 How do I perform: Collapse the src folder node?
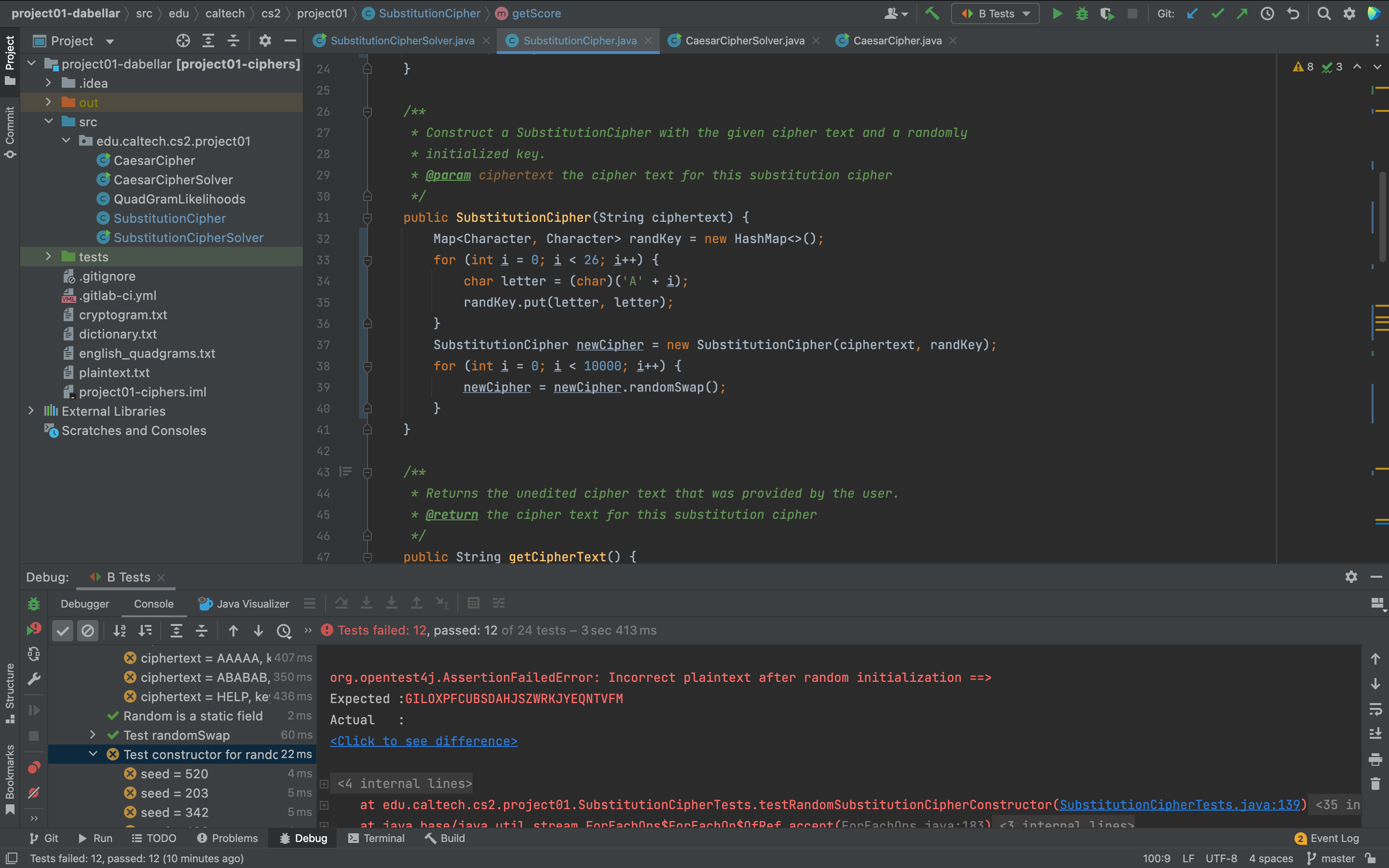click(49, 122)
